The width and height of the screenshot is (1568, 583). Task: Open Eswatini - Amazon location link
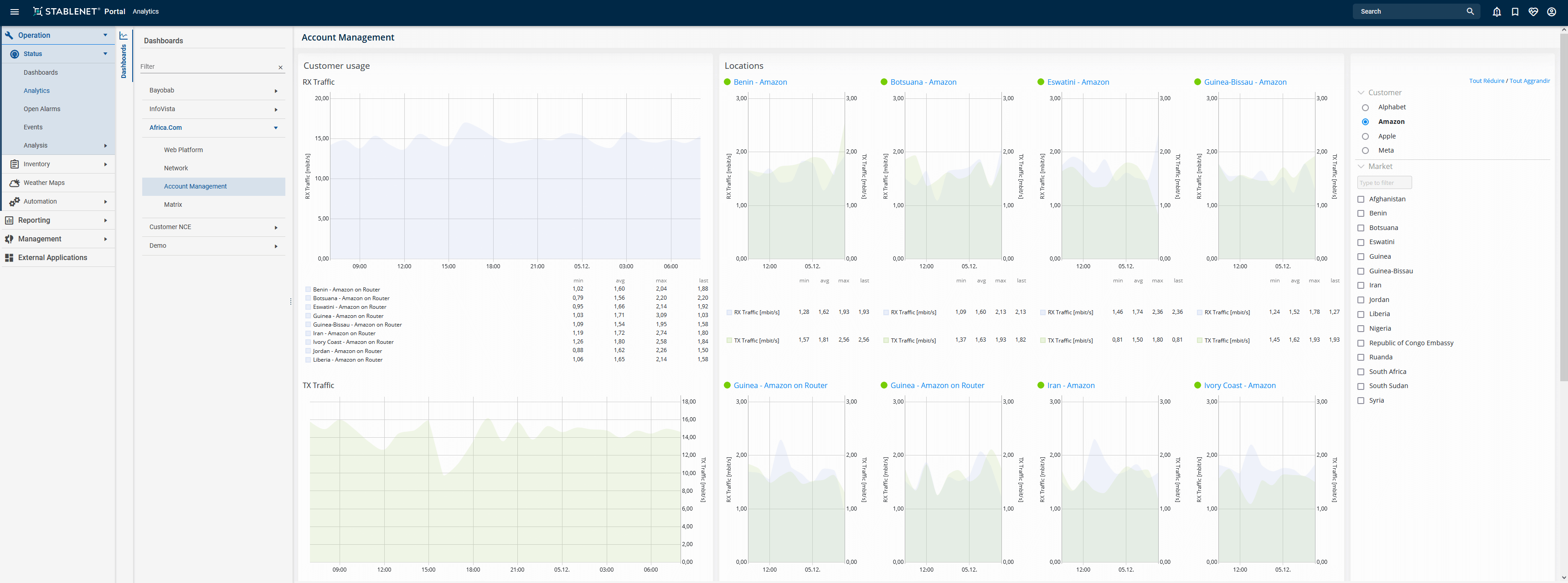pos(1078,82)
